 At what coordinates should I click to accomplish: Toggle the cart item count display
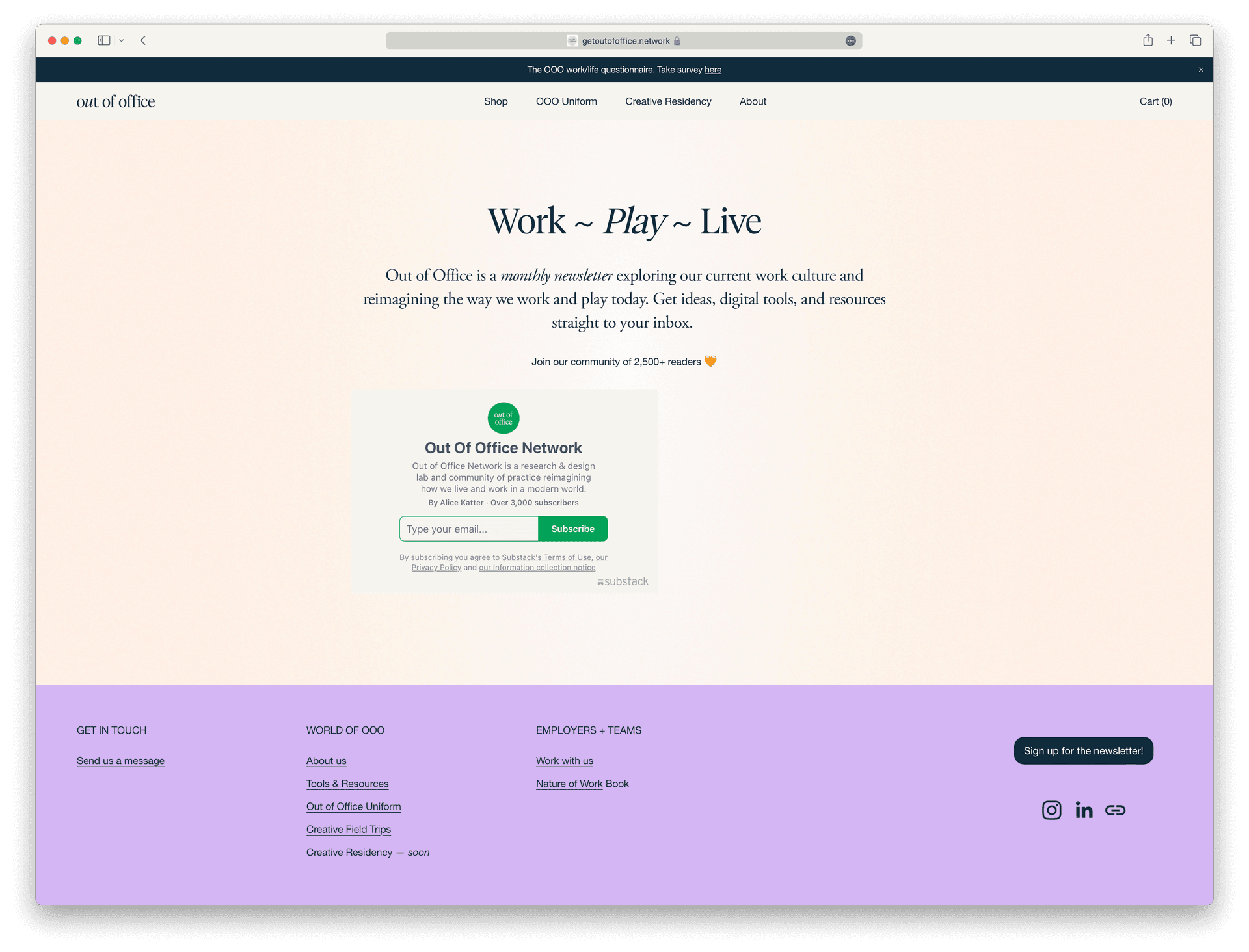click(1155, 101)
